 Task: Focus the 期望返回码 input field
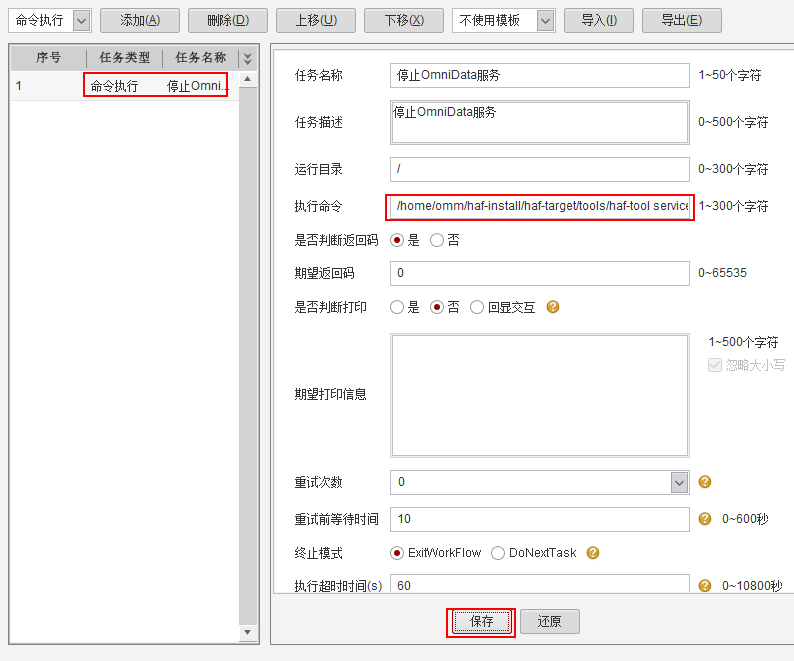540,273
